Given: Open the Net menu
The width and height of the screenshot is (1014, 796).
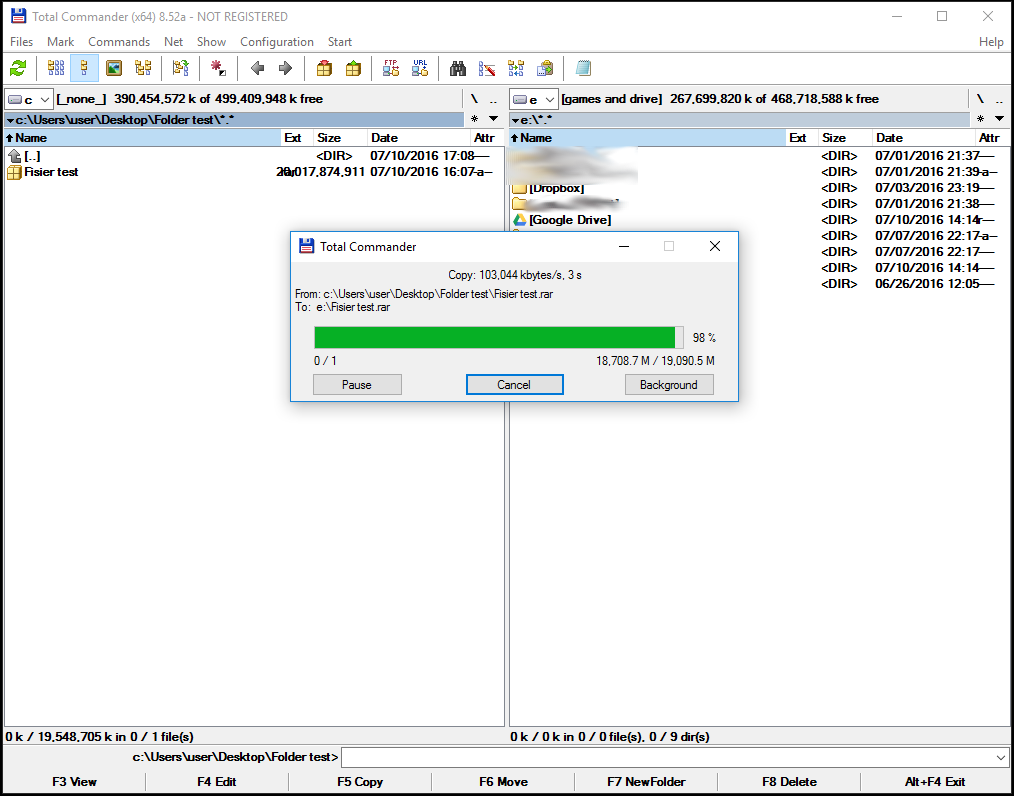Looking at the screenshot, I should pos(173,41).
